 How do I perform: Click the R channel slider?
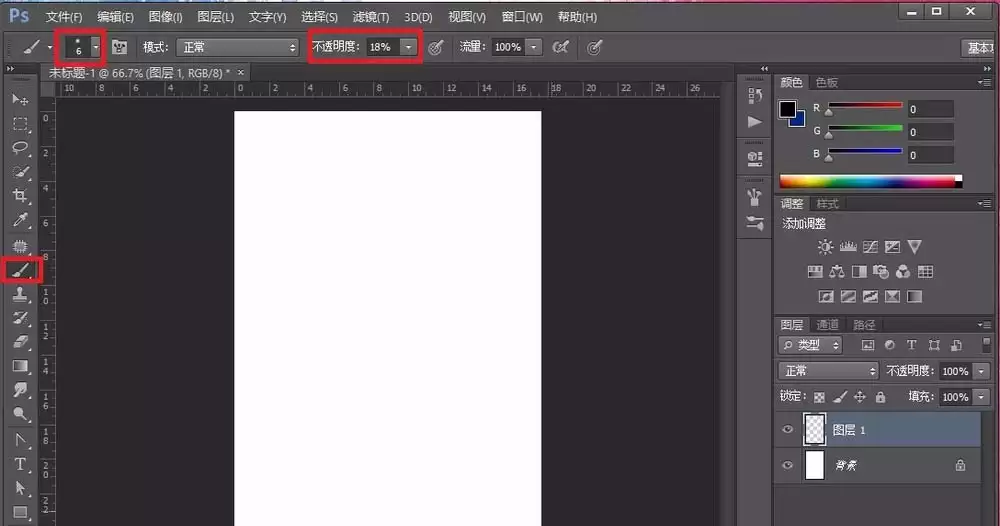(x=865, y=107)
